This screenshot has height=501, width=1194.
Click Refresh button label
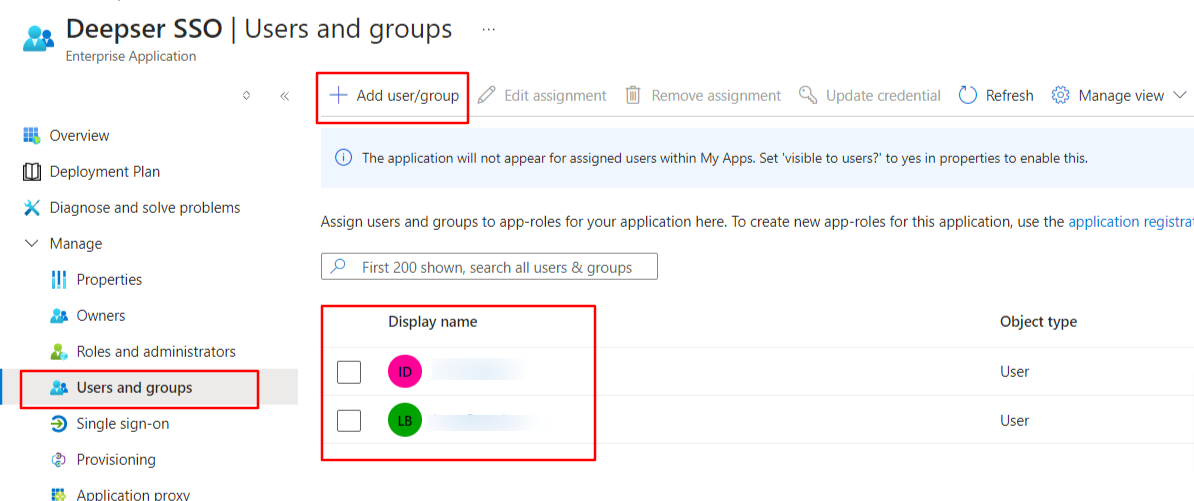point(1010,95)
